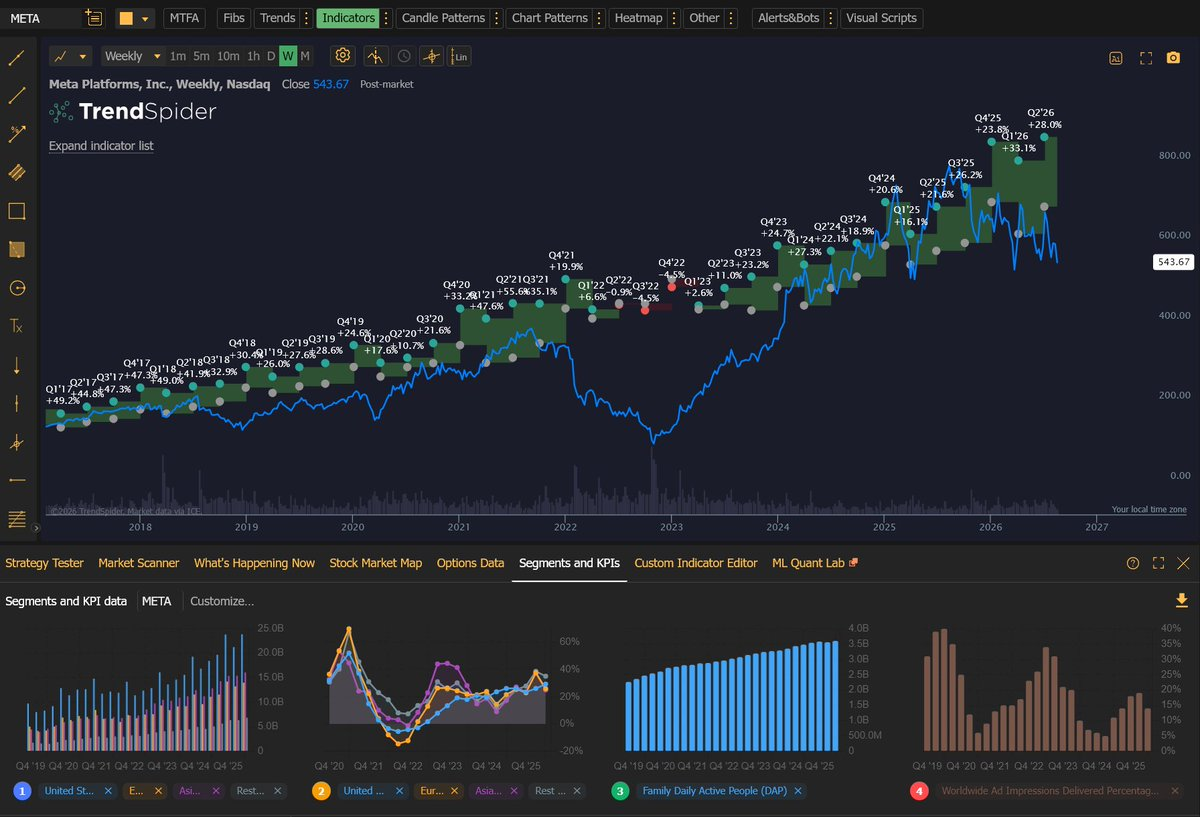1200x817 pixels.
Task: Take a chart snapshot with the camera icon
Action: pyautogui.click(x=1173, y=58)
